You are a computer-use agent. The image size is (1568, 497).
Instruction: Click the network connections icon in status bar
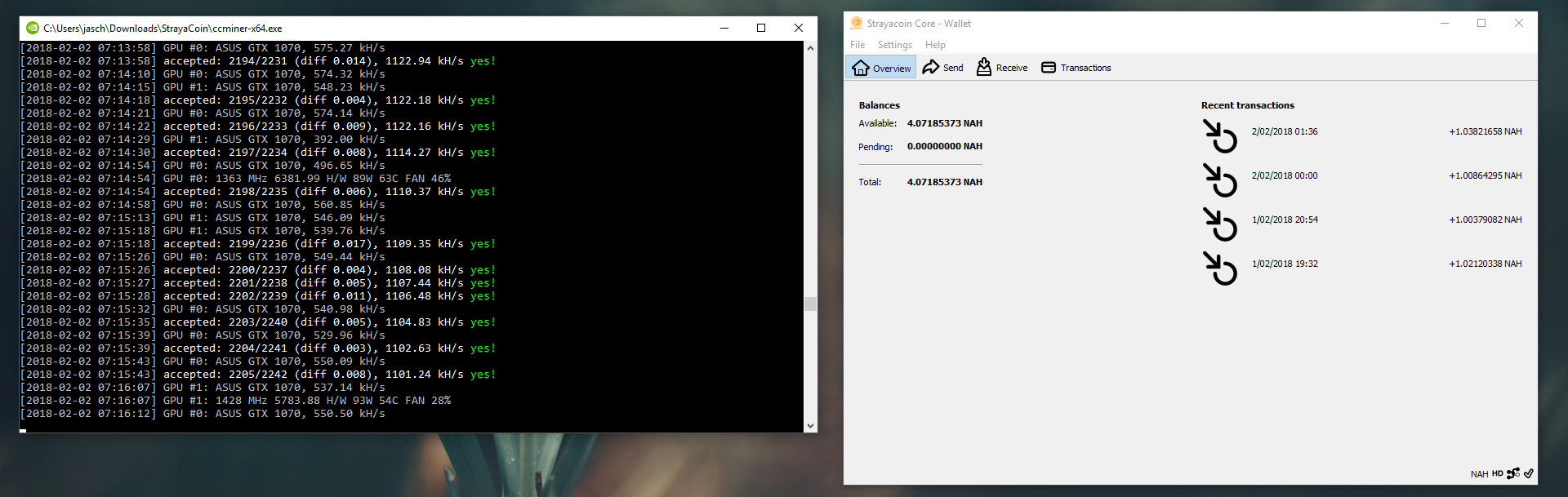click(1513, 473)
